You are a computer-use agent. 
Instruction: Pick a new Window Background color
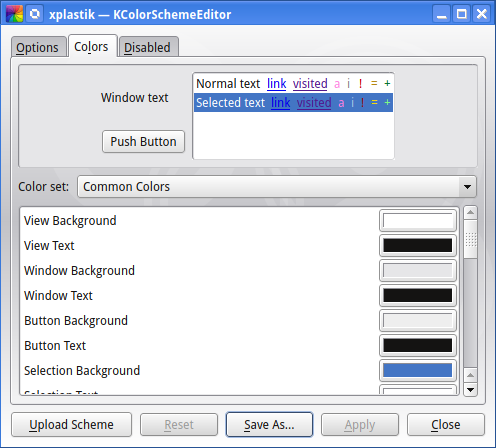pyautogui.click(x=418, y=270)
